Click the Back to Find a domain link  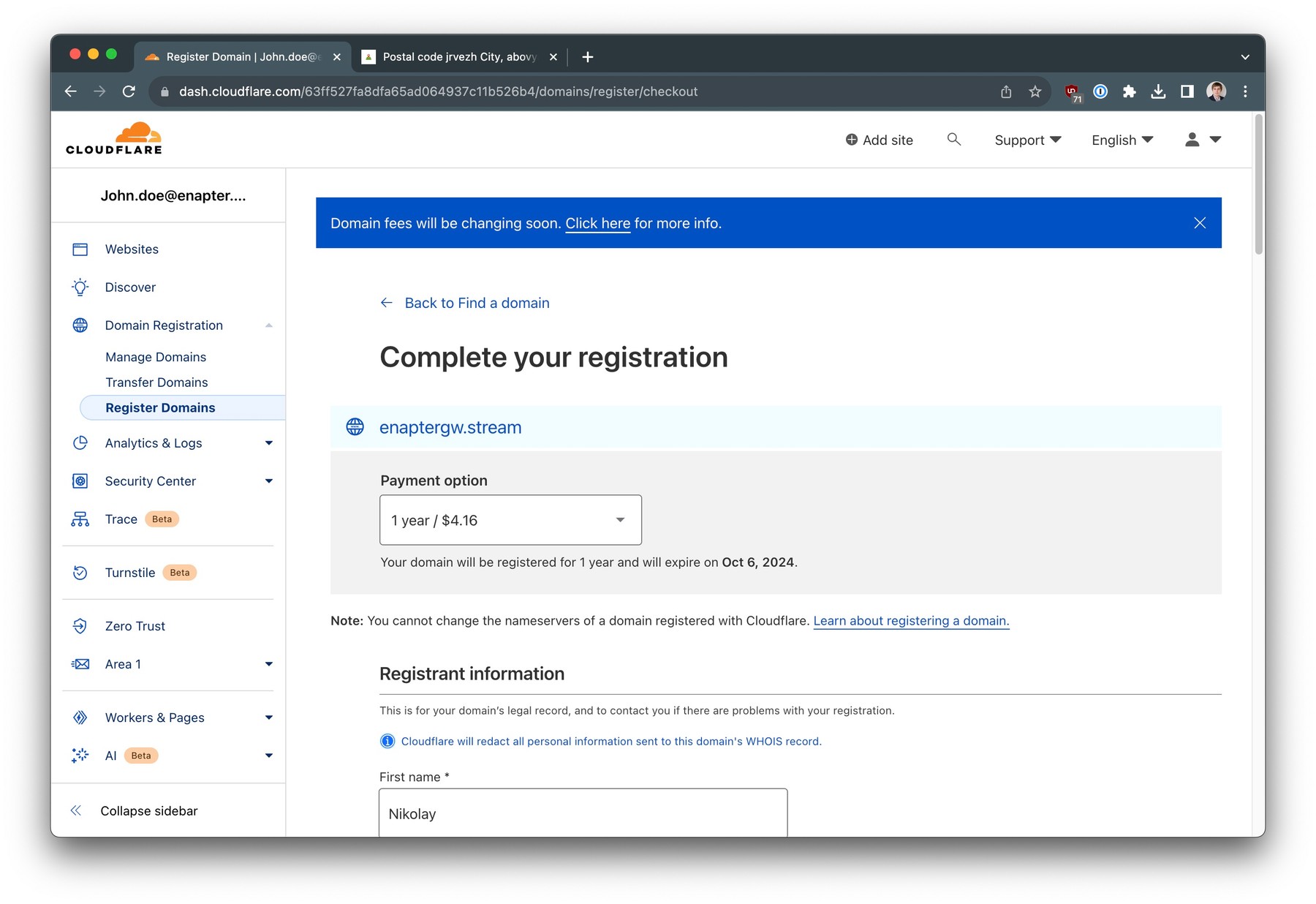pyautogui.click(x=477, y=302)
